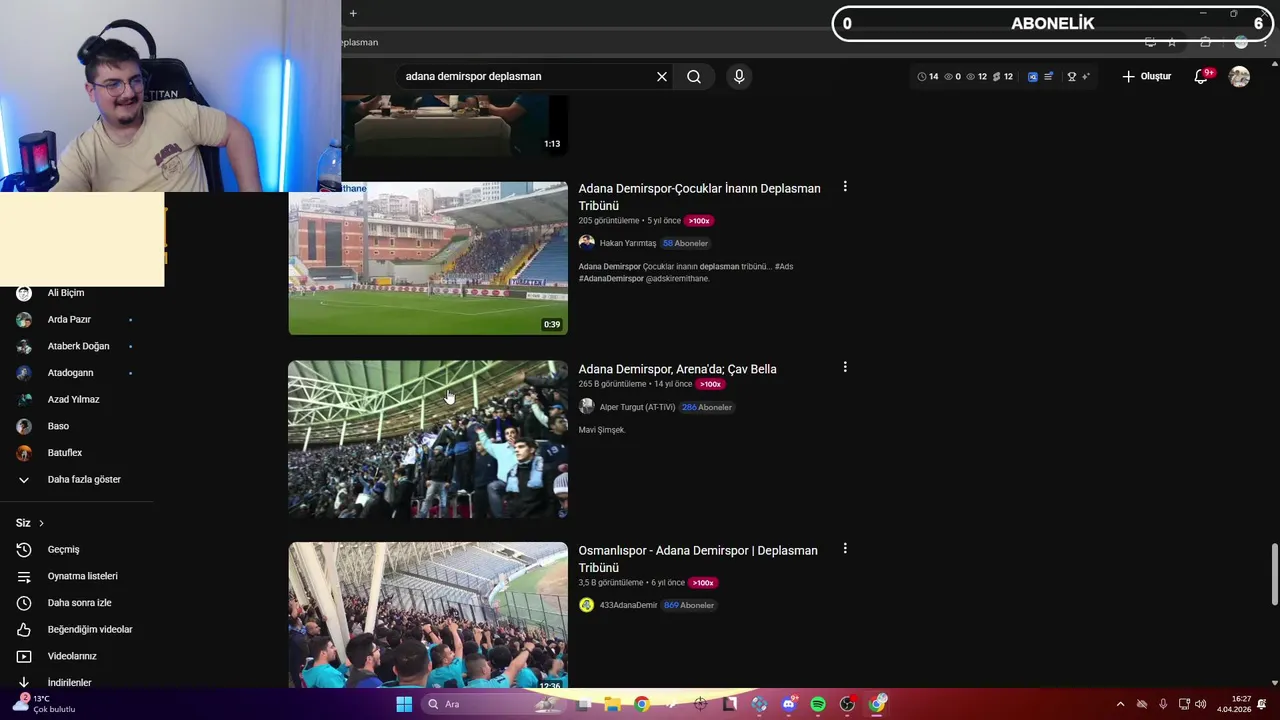Click the >100x badge on the Çav Bella video
1280x720 pixels.
[x=710, y=384]
